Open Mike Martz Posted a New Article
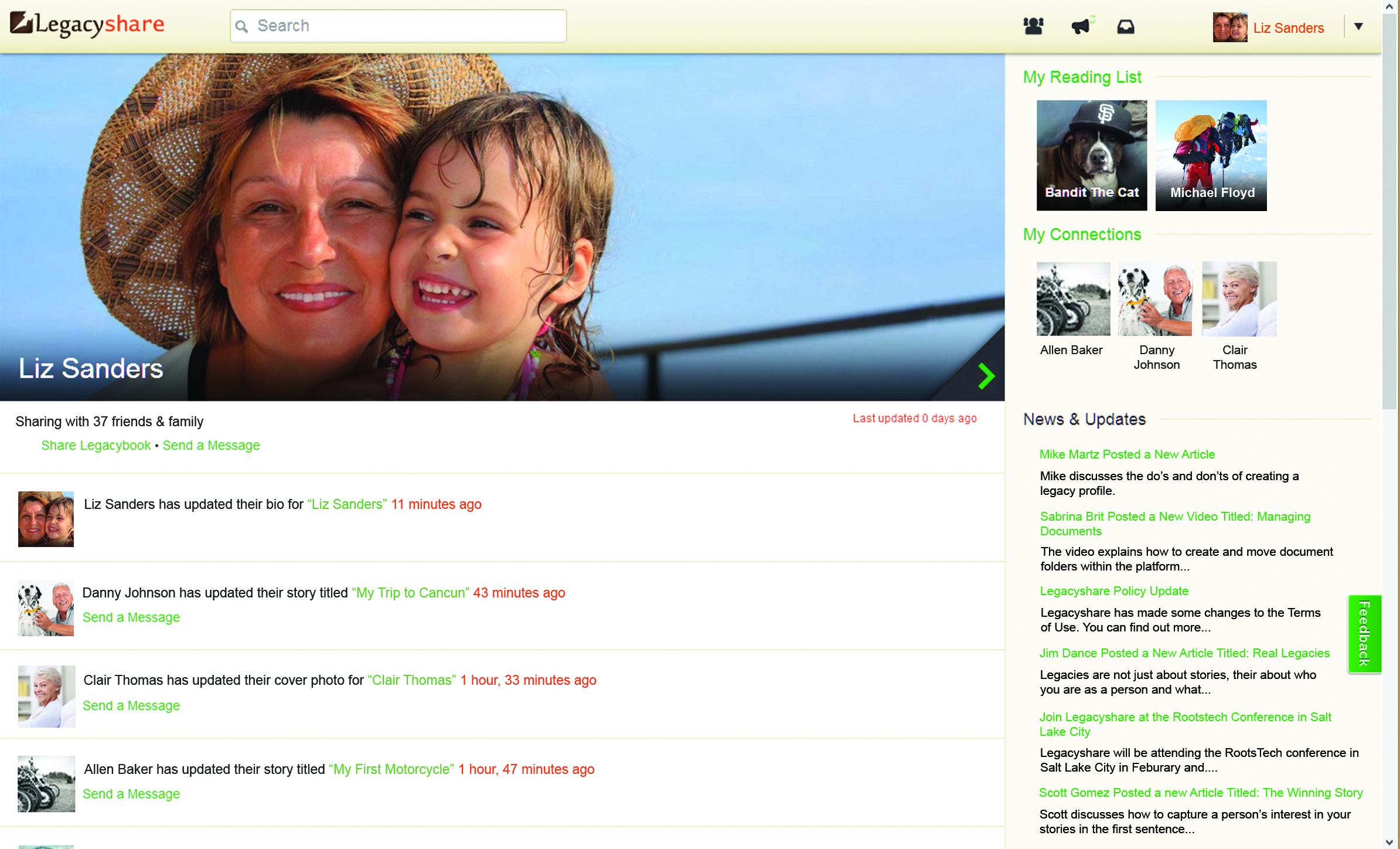The width and height of the screenshot is (1400, 849). (x=1126, y=454)
